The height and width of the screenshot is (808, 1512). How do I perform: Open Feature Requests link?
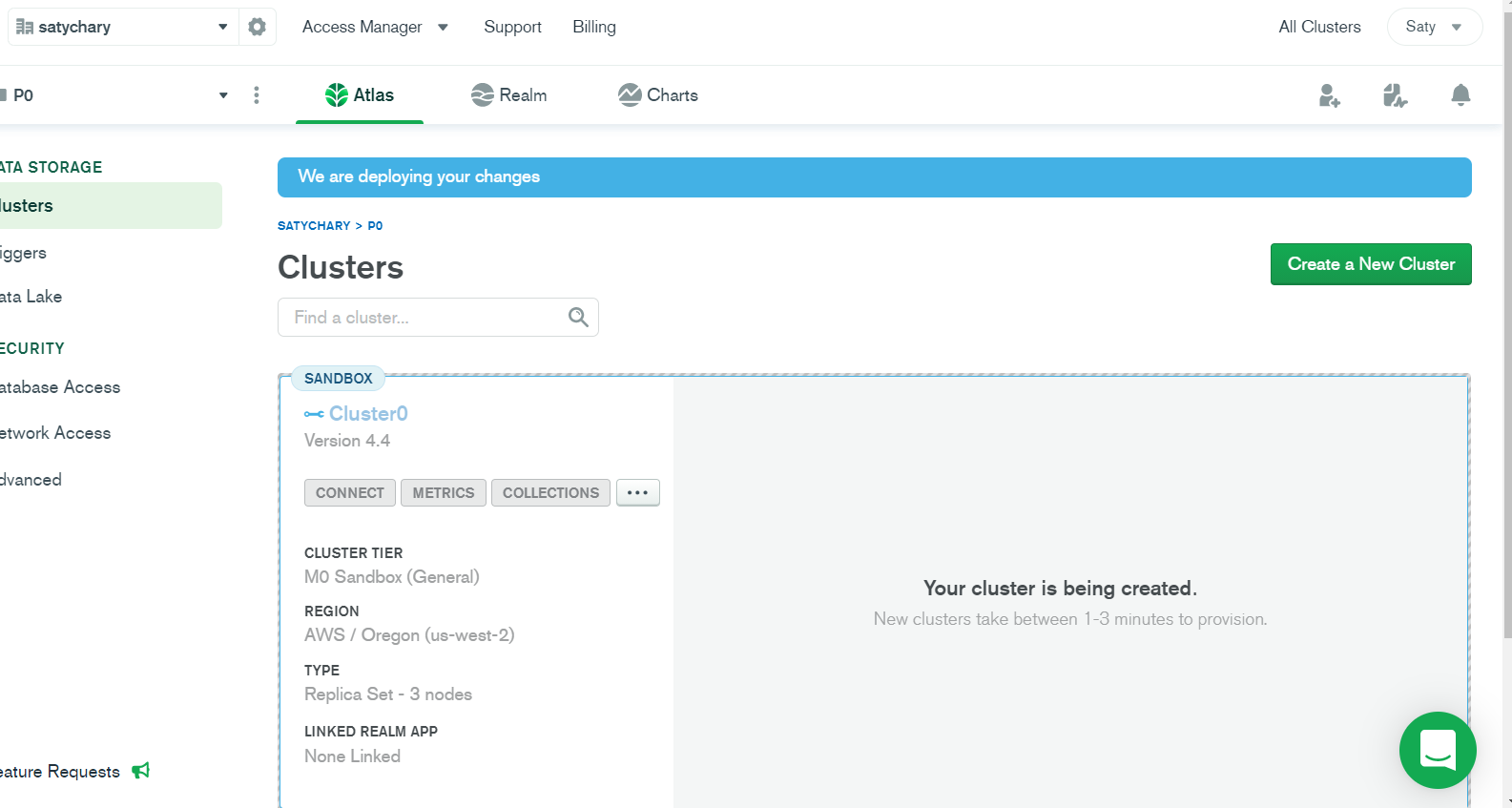[60, 772]
